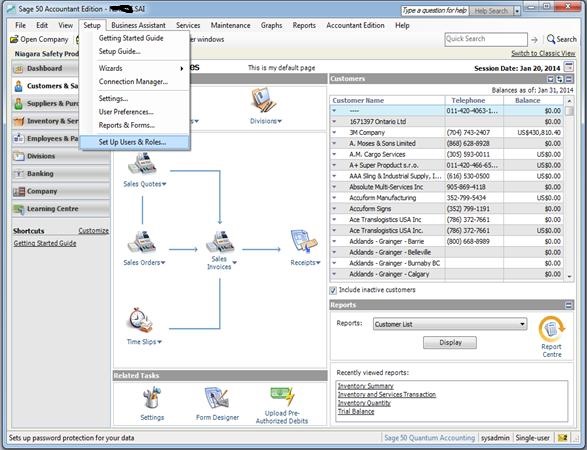This screenshot has height=450, width=587.
Task: Click the Type a question for help field
Action: (435, 10)
